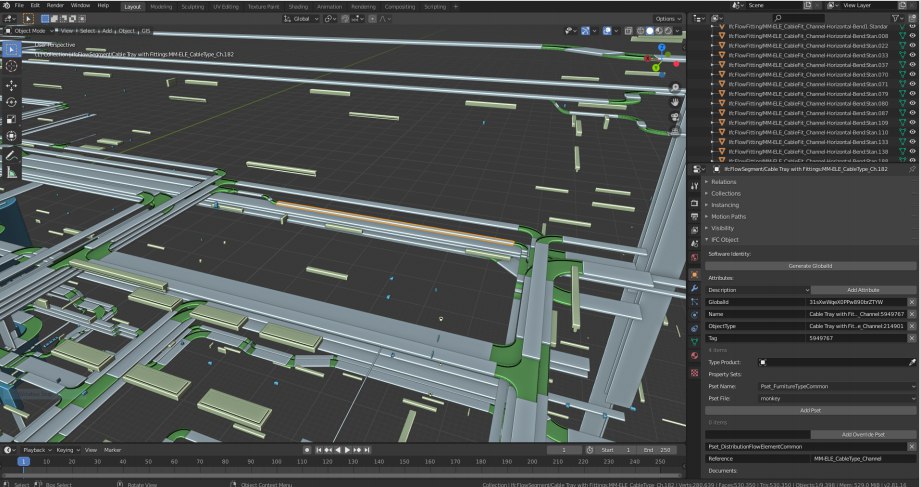921x487 pixels.
Task: Select the Rotate tool in left toolbar
Action: 11,102
